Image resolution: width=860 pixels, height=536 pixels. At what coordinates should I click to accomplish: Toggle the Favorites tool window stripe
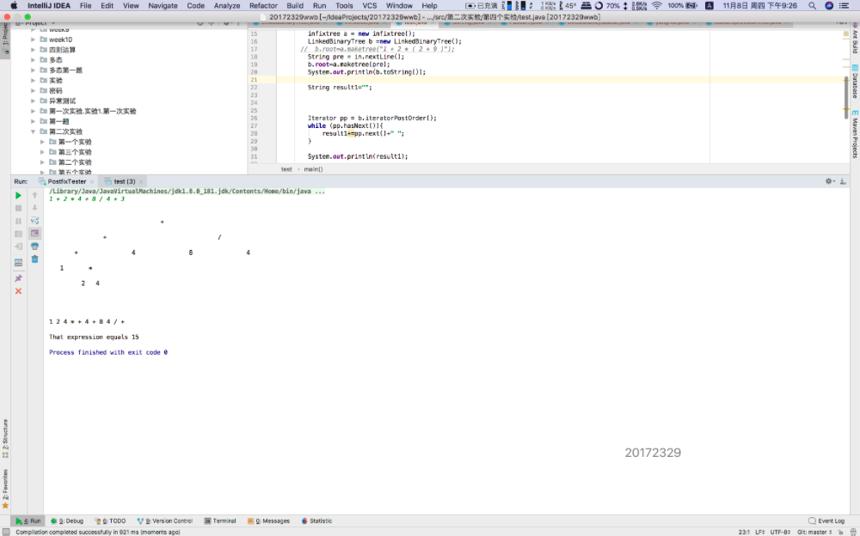point(5,488)
